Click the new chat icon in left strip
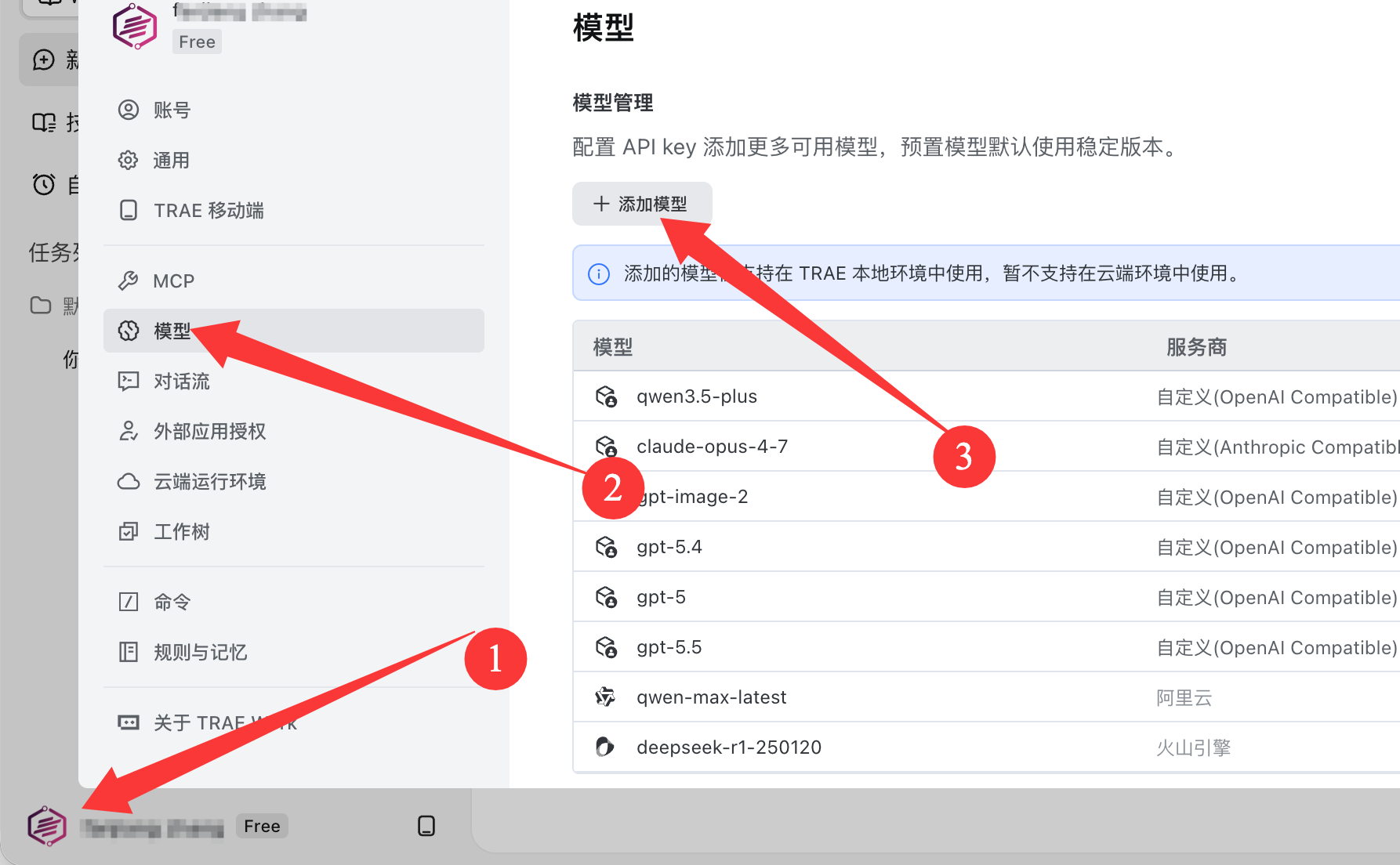 (x=44, y=60)
